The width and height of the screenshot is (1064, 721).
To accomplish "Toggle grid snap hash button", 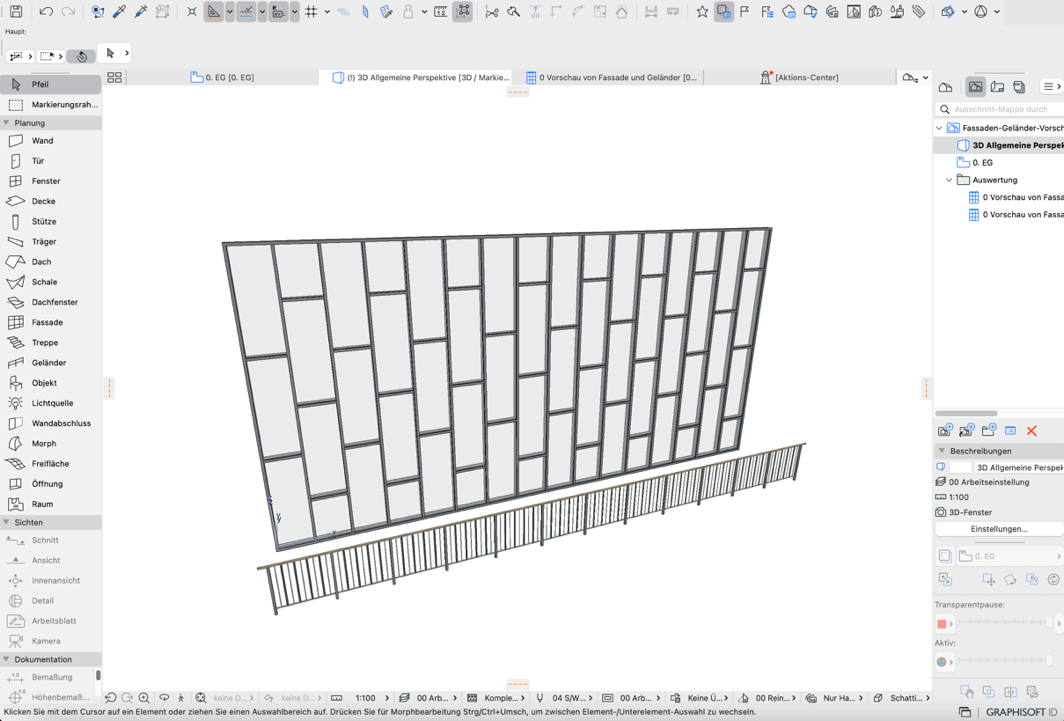I will 311,12.
